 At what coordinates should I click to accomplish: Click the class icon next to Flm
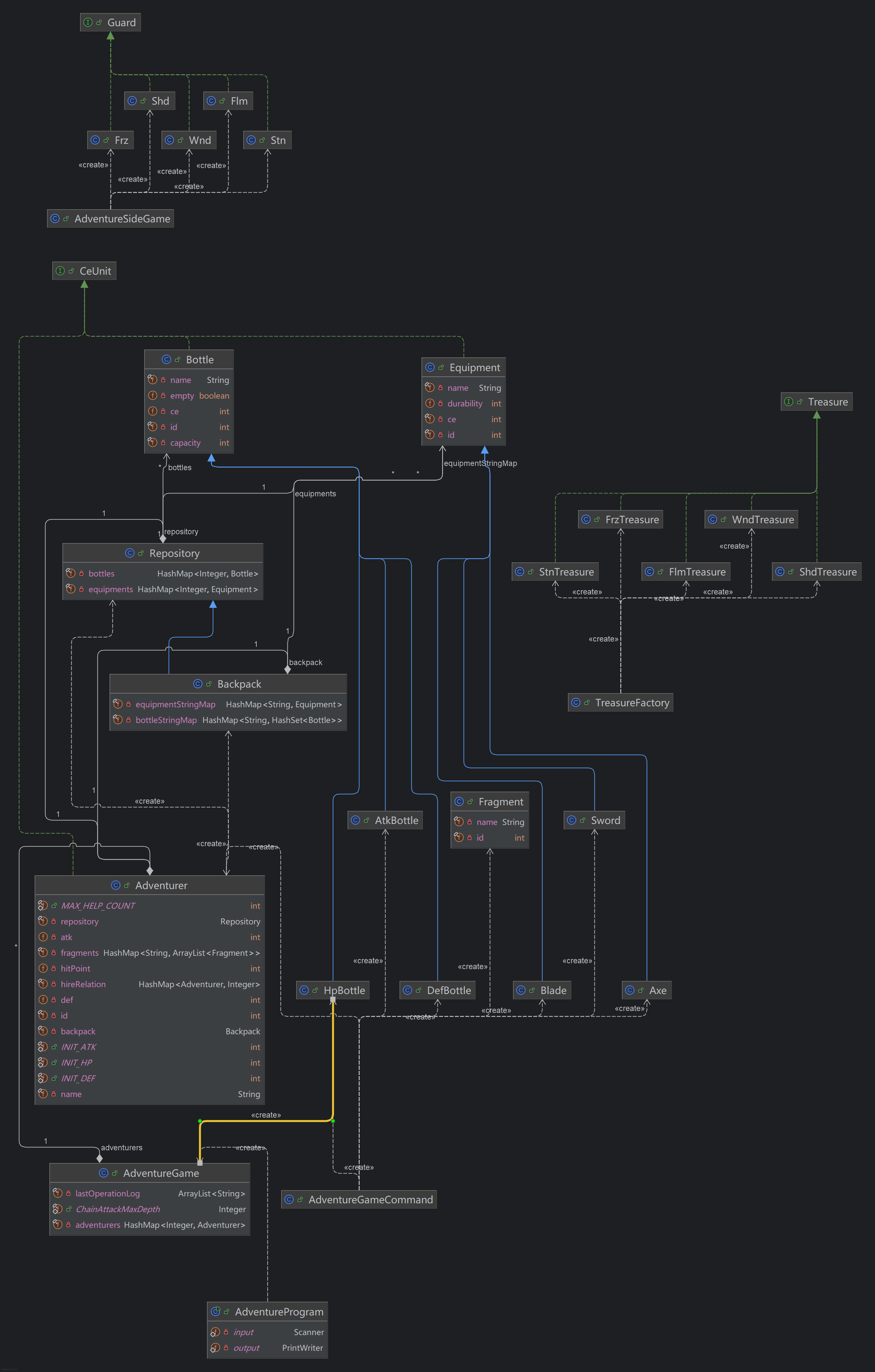(x=211, y=101)
